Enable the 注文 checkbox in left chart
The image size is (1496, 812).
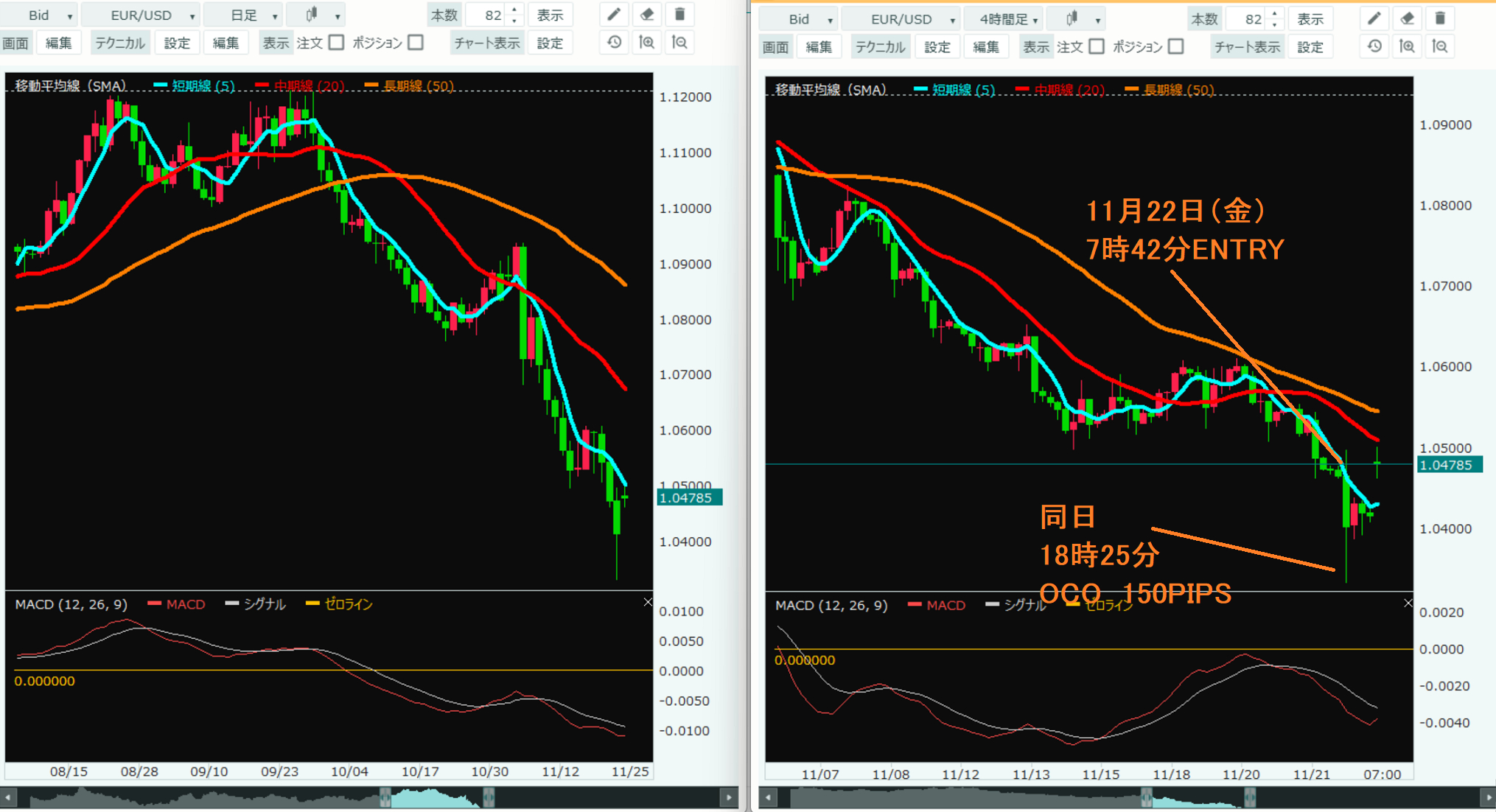pyautogui.click(x=336, y=43)
